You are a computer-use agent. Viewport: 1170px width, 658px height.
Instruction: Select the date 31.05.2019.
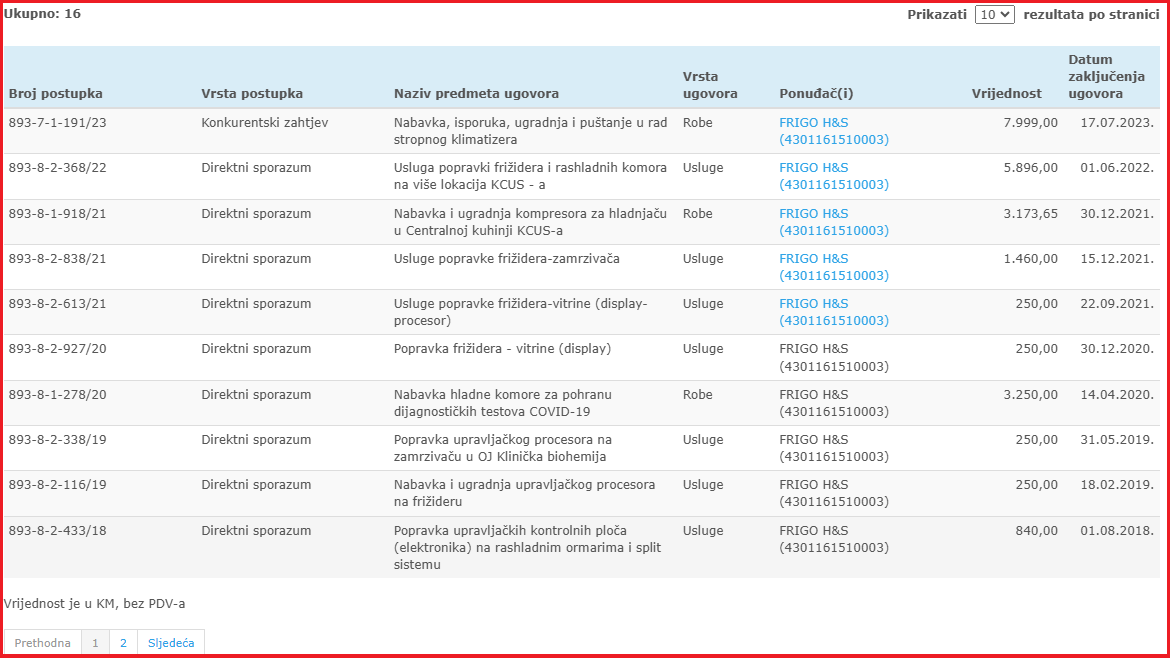pyautogui.click(x=1117, y=439)
